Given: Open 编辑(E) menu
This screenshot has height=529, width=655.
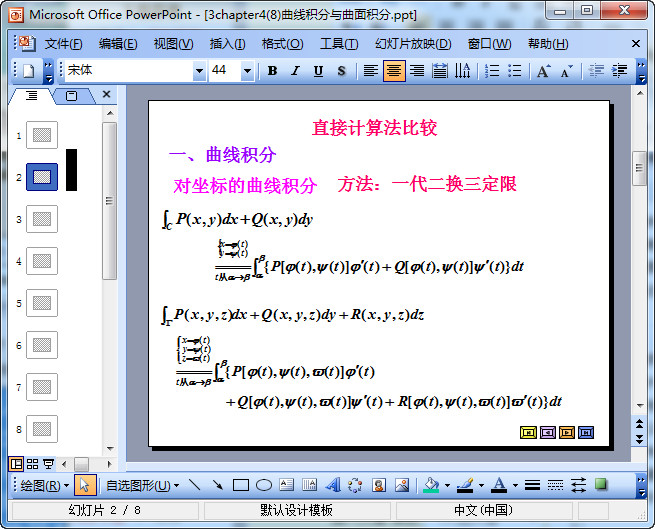Looking at the screenshot, I should click(118, 44).
